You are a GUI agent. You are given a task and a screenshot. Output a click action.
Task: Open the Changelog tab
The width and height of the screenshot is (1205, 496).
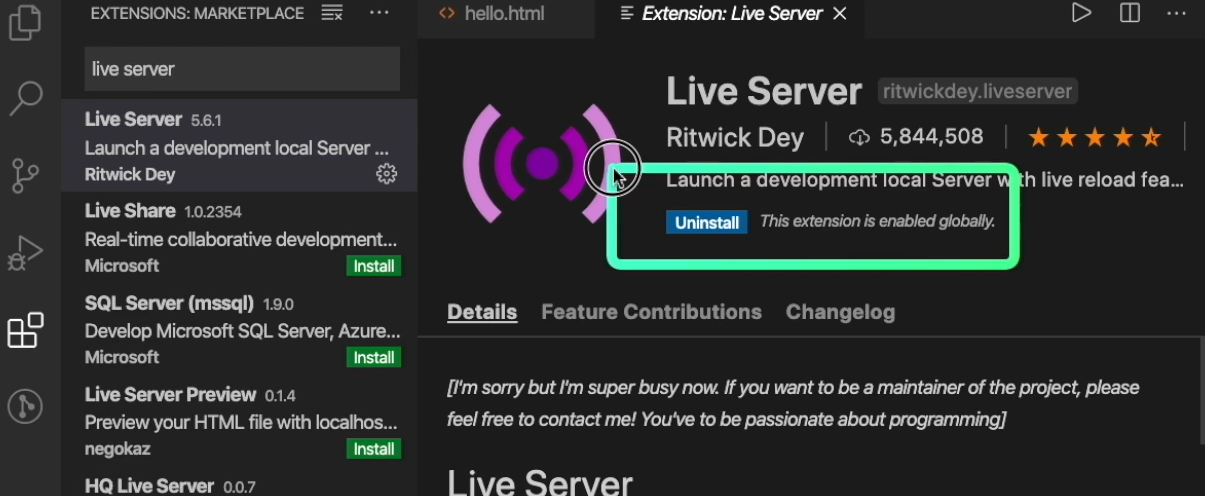click(840, 312)
